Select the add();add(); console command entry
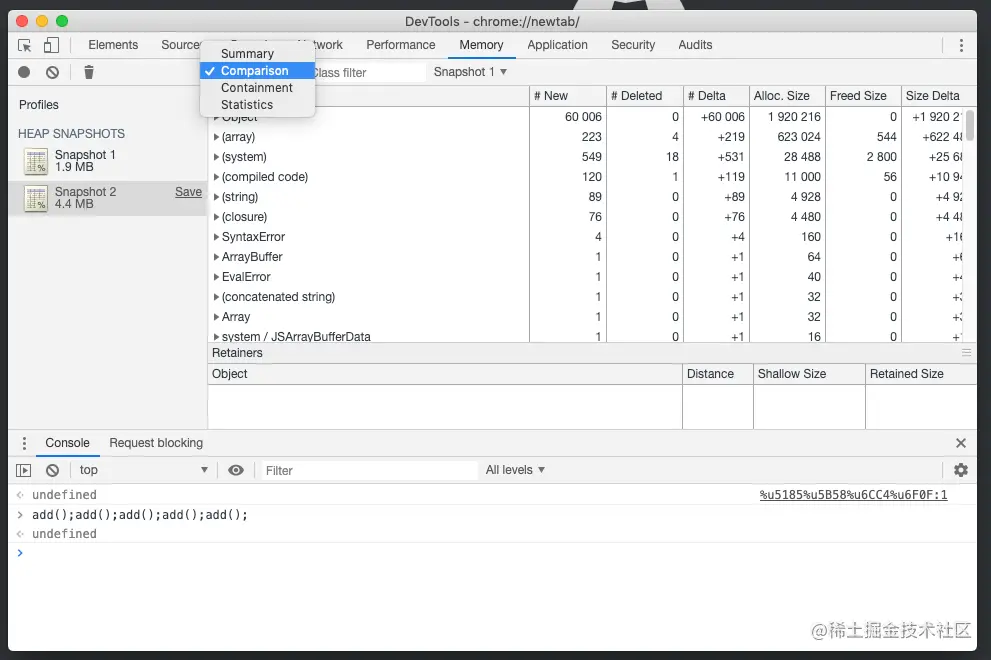 pos(140,515)
